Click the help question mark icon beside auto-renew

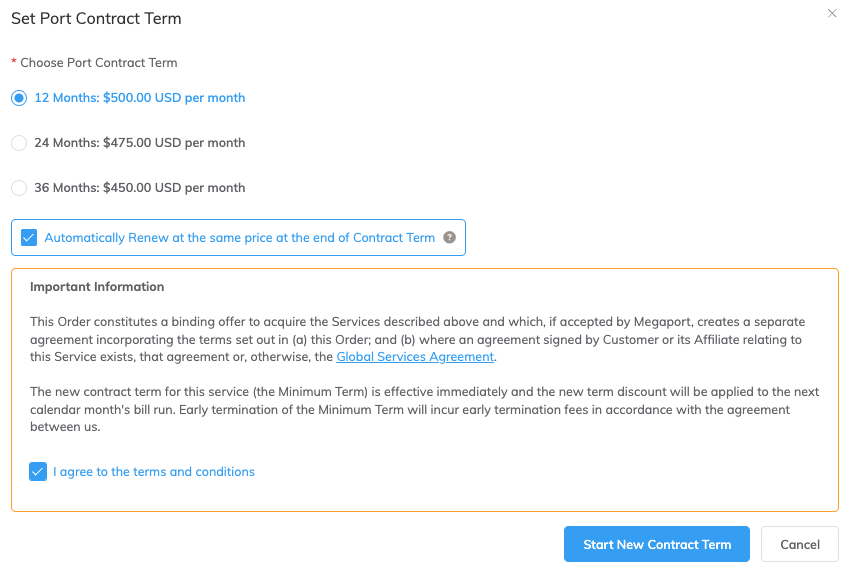coord(449,238)
